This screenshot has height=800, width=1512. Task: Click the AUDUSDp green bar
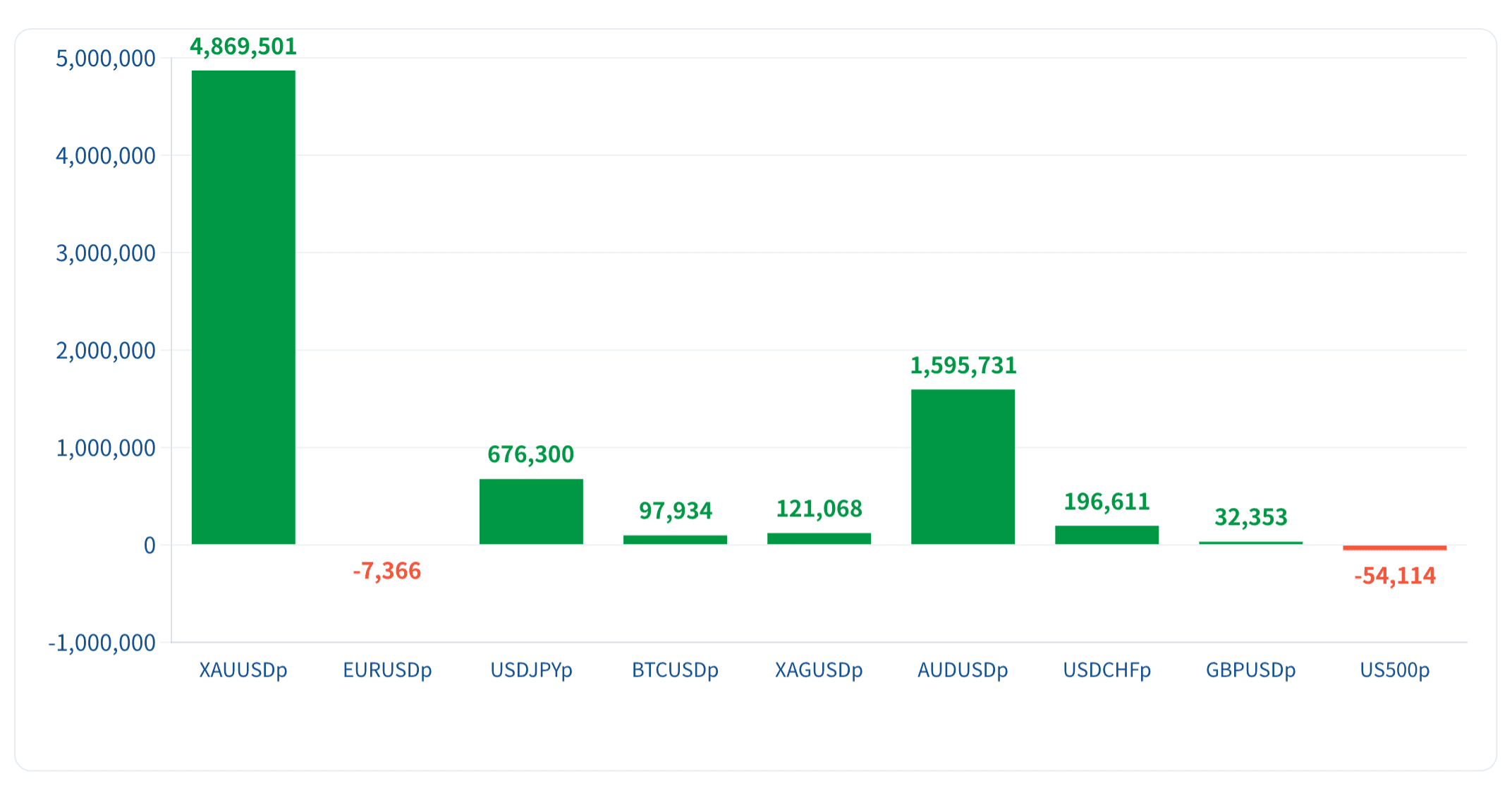click(x=963, y=466)
